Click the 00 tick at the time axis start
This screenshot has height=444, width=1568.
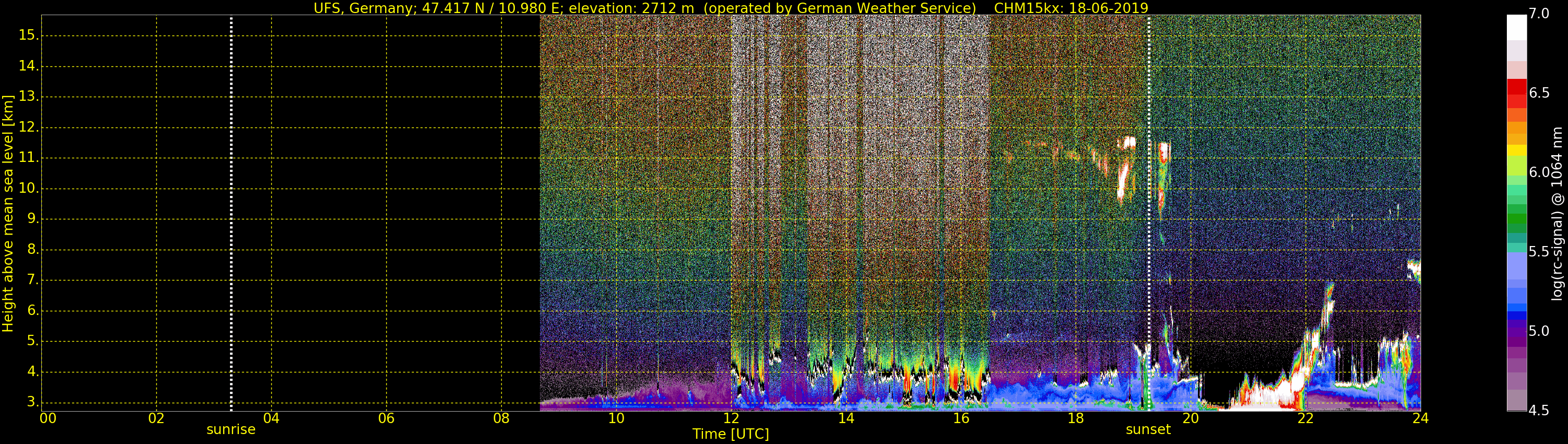(x=48, y=418)
